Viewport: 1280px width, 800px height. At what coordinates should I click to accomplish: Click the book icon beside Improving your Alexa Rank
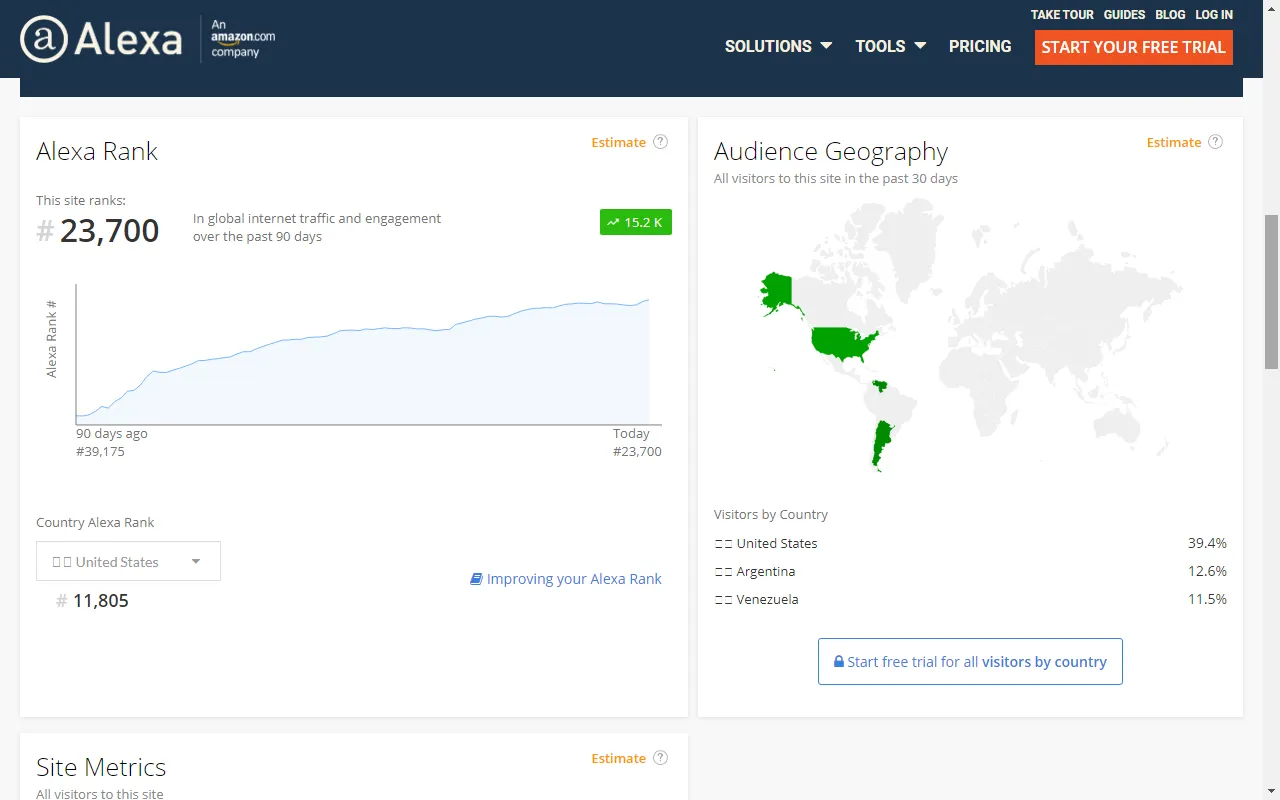click(477, 579)
